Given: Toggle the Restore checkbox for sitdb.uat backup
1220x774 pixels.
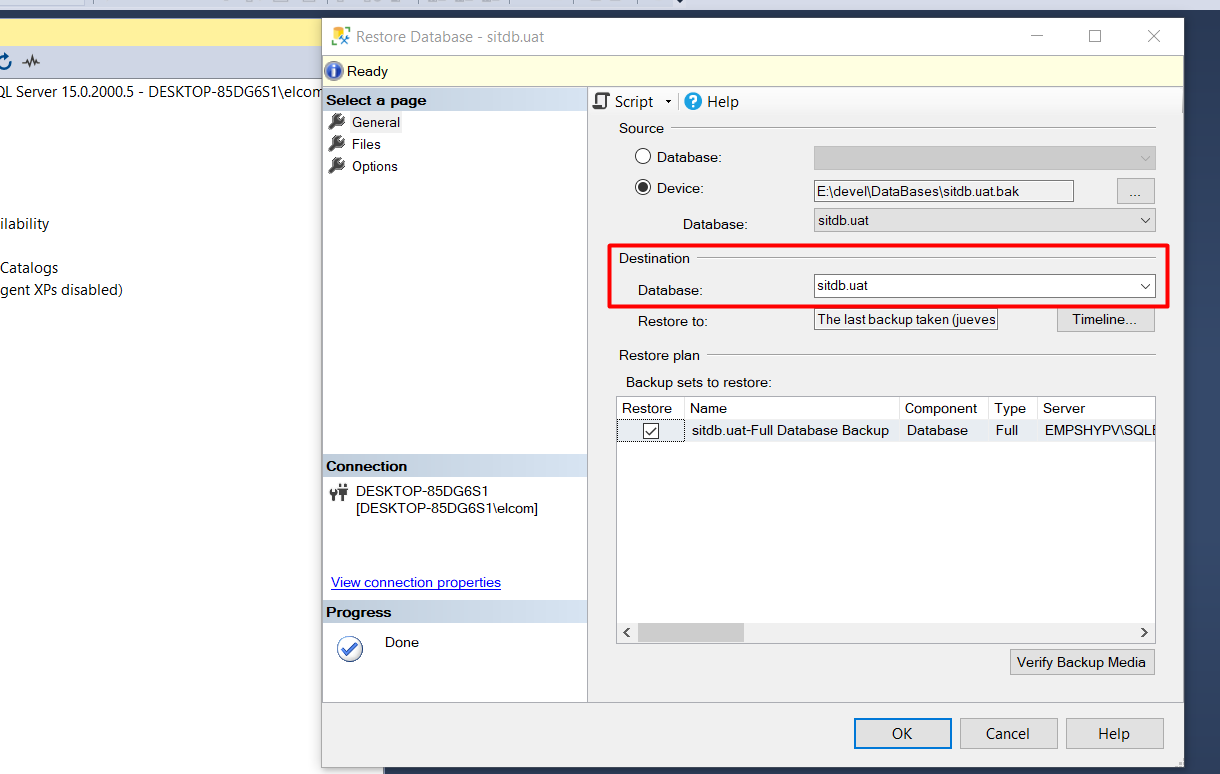Looking at the screenshot, I should 651,431.
